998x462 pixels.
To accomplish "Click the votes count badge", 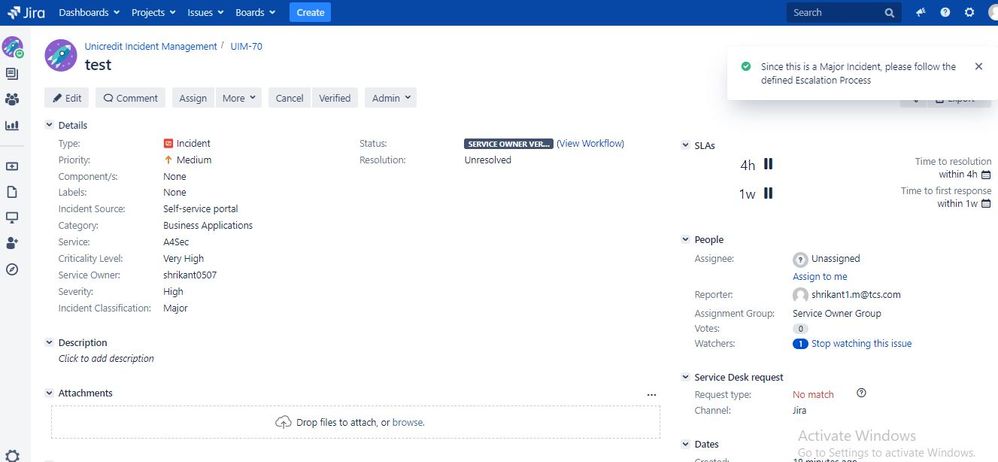I will pyautogui.click(x=800, y=329).
